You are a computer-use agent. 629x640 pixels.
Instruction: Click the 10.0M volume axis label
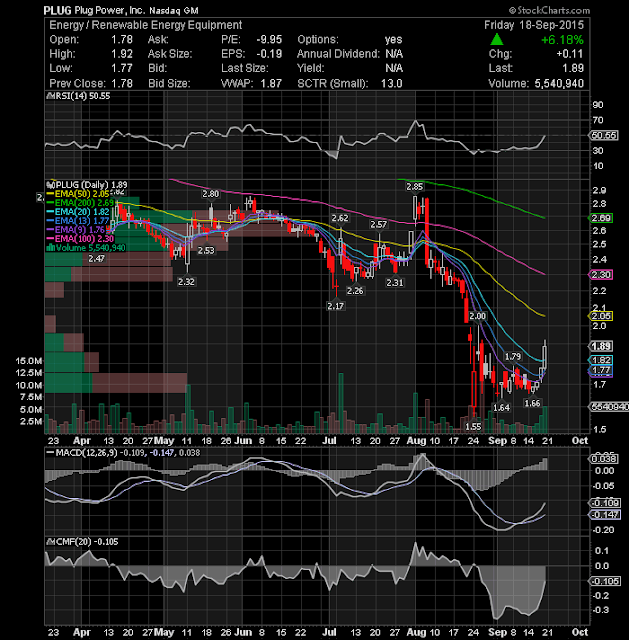coord(29,385)
